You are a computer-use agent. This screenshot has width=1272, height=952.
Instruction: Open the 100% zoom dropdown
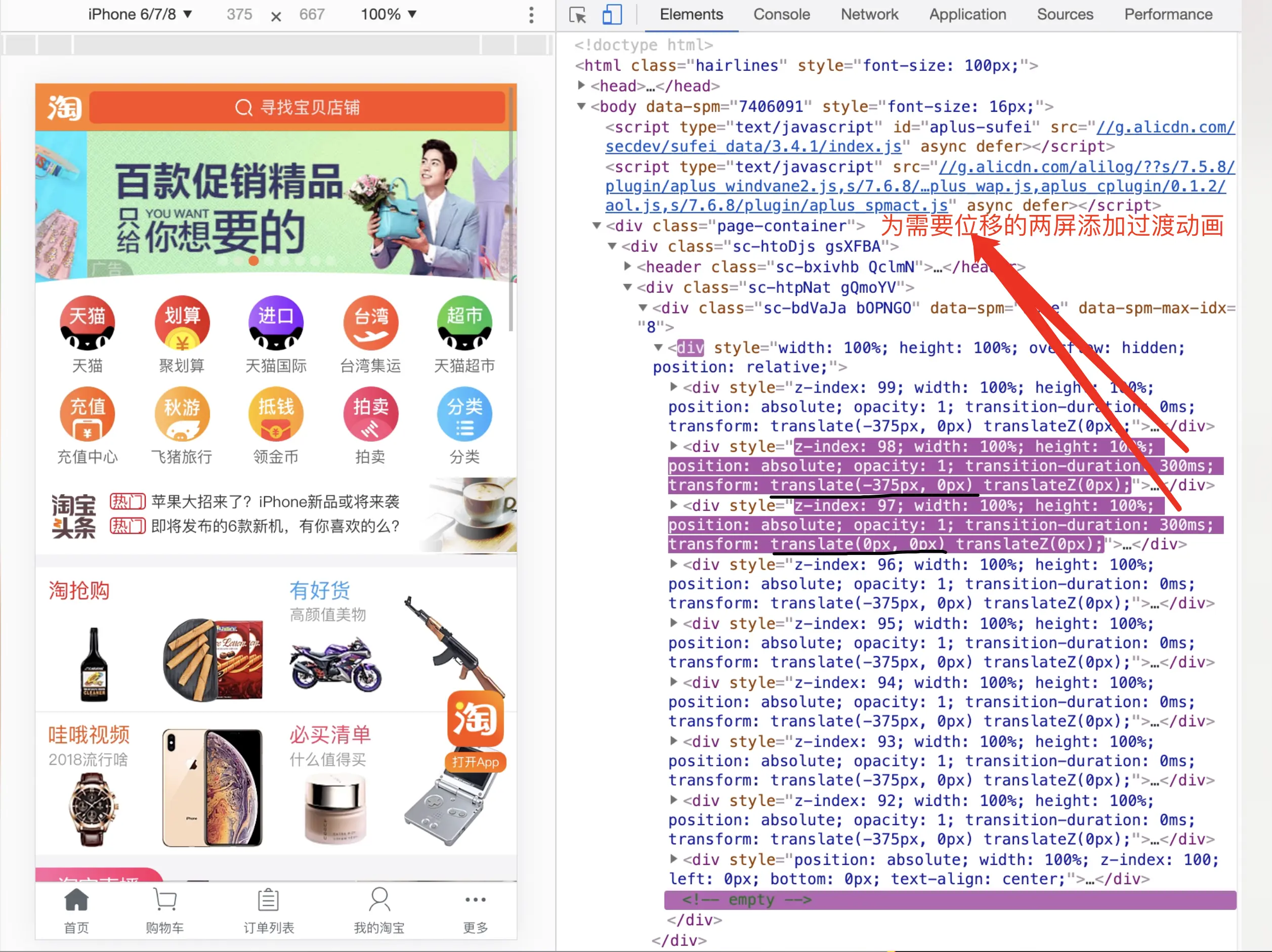point(388,14)
